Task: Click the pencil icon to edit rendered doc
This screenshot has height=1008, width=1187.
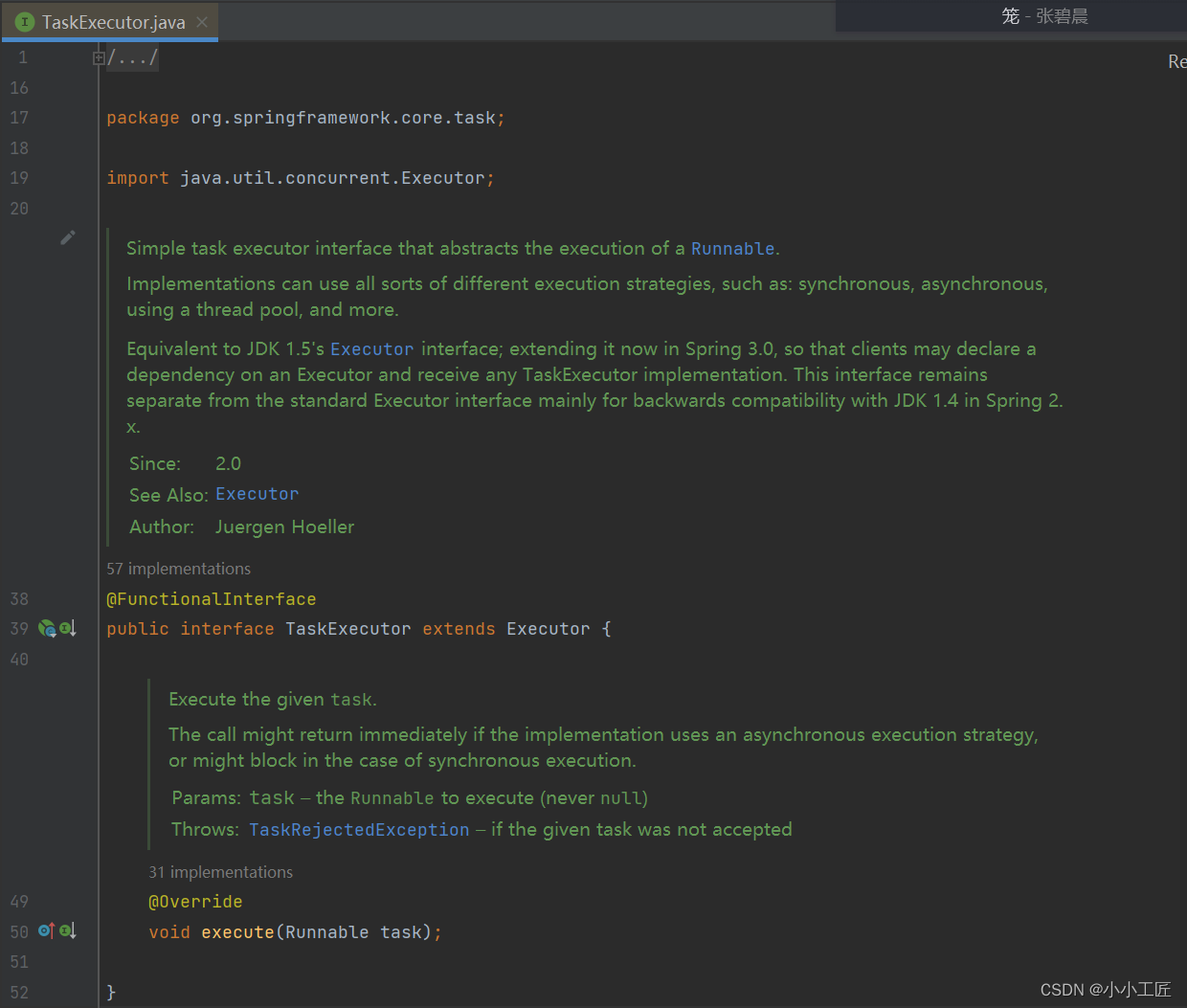Action: coord(67,237)
